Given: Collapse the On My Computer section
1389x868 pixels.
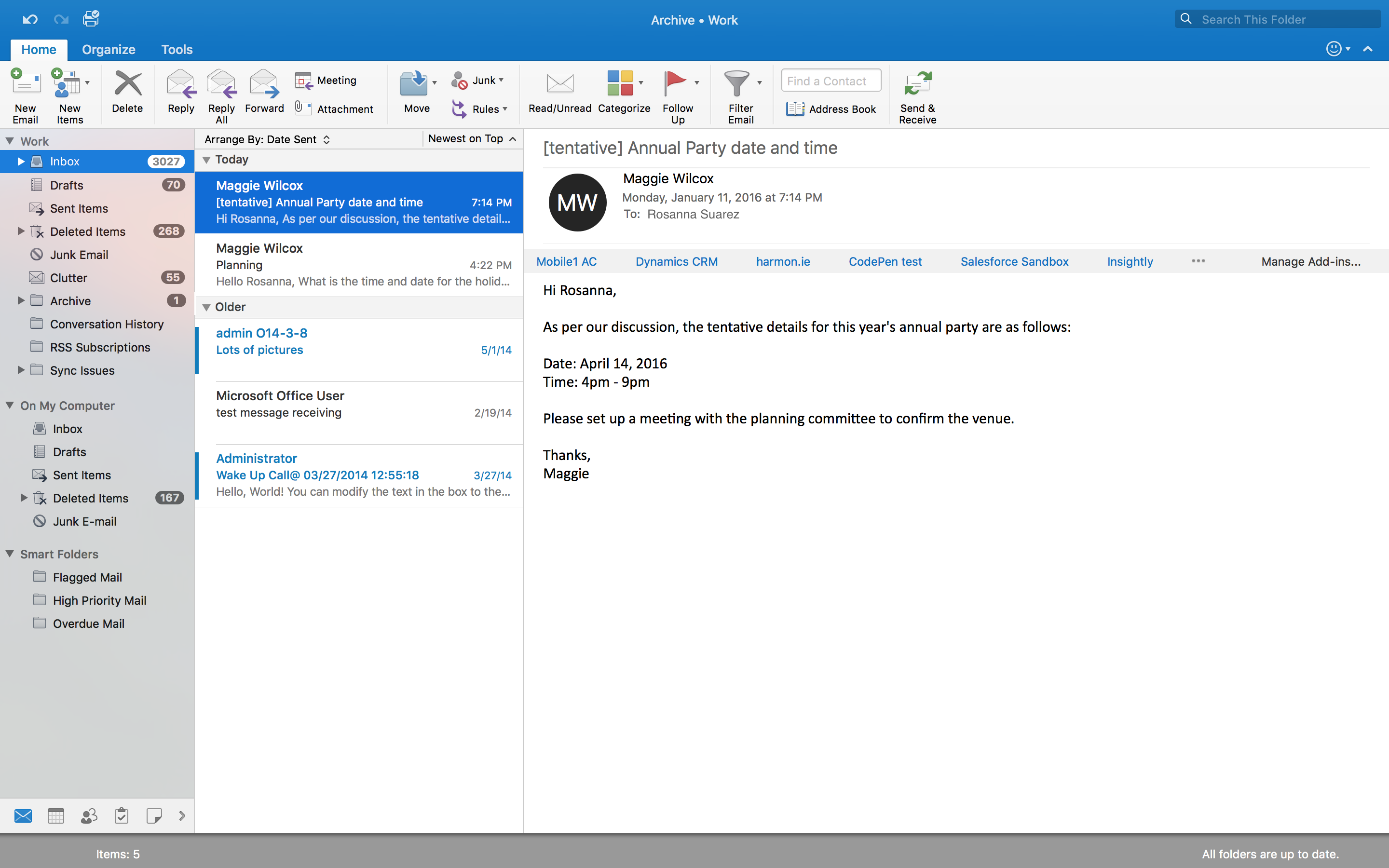Looking at the screenshot, I should 10,405.
